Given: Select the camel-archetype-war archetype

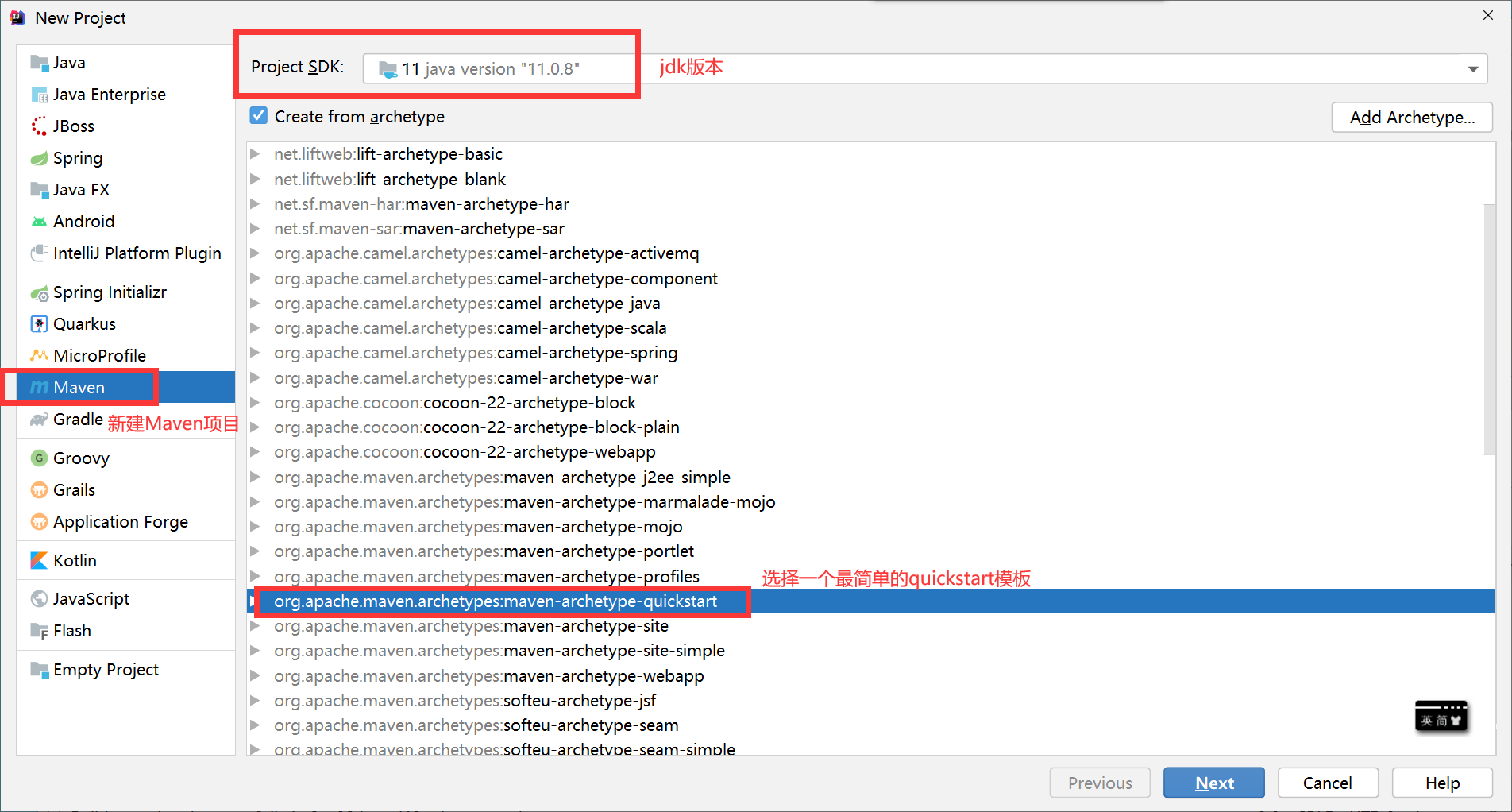Looking at the screenshot, I should pos(871,378).
